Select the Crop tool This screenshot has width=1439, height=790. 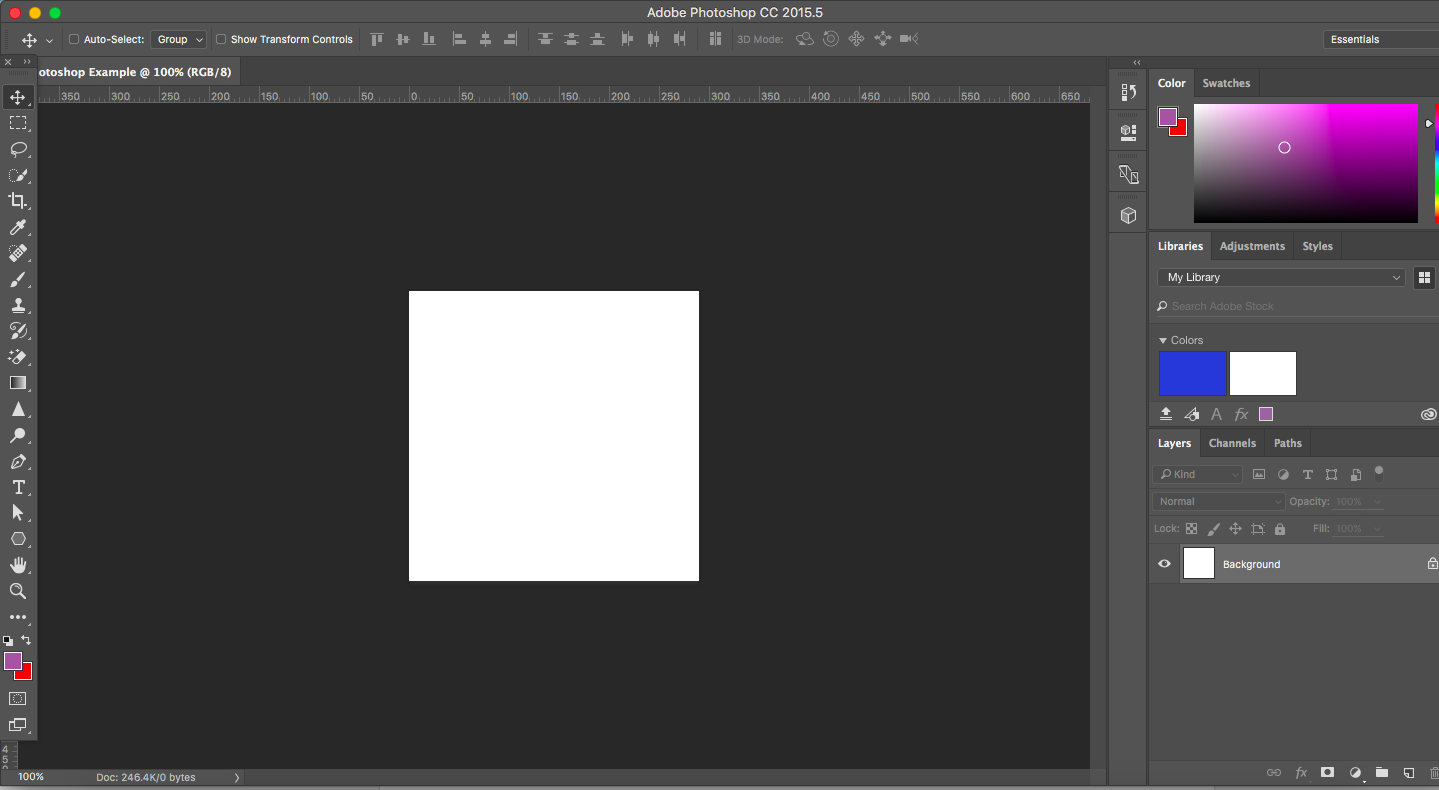pos(18,201)
